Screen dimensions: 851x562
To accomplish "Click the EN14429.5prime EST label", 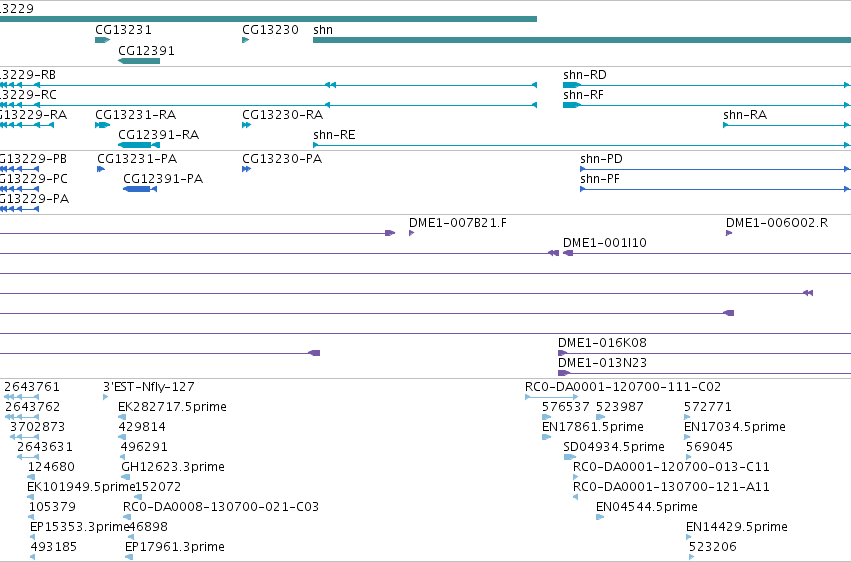I will (736, 526).
